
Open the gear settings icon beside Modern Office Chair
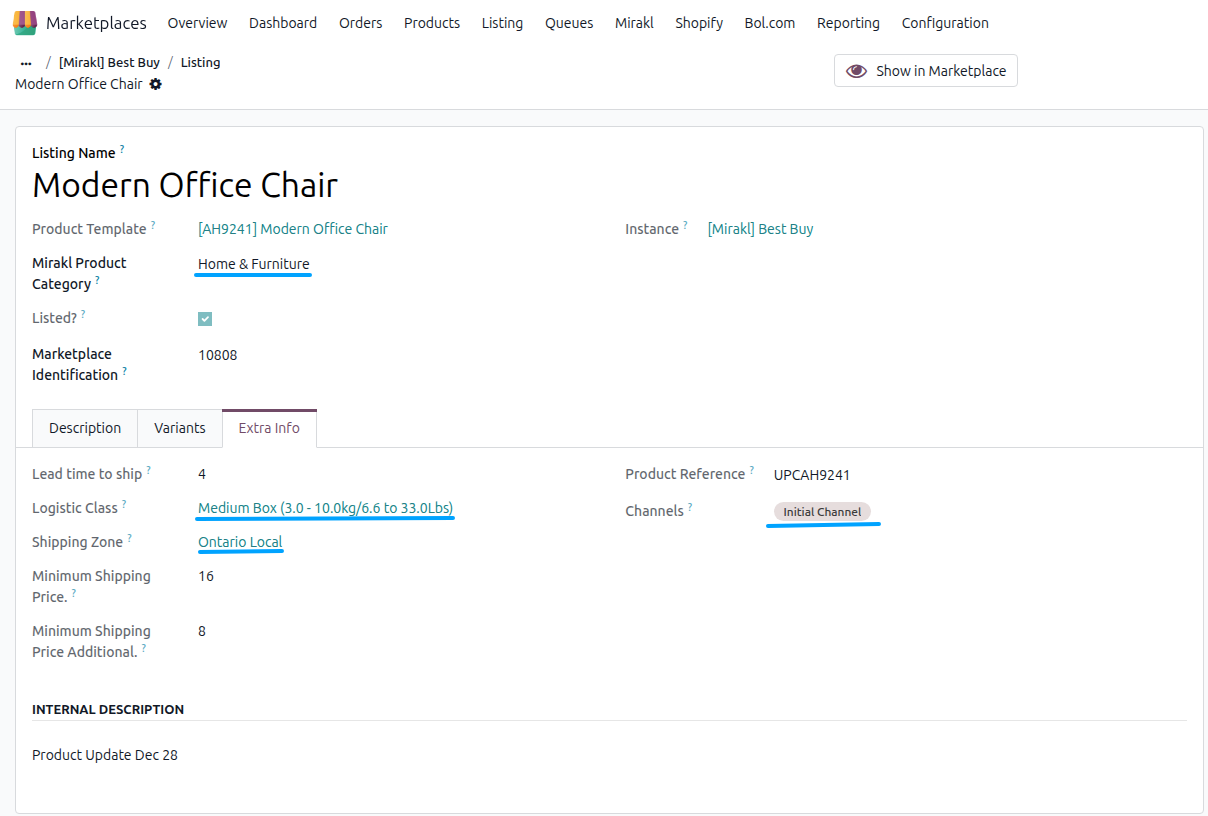(x=155, y=84)
